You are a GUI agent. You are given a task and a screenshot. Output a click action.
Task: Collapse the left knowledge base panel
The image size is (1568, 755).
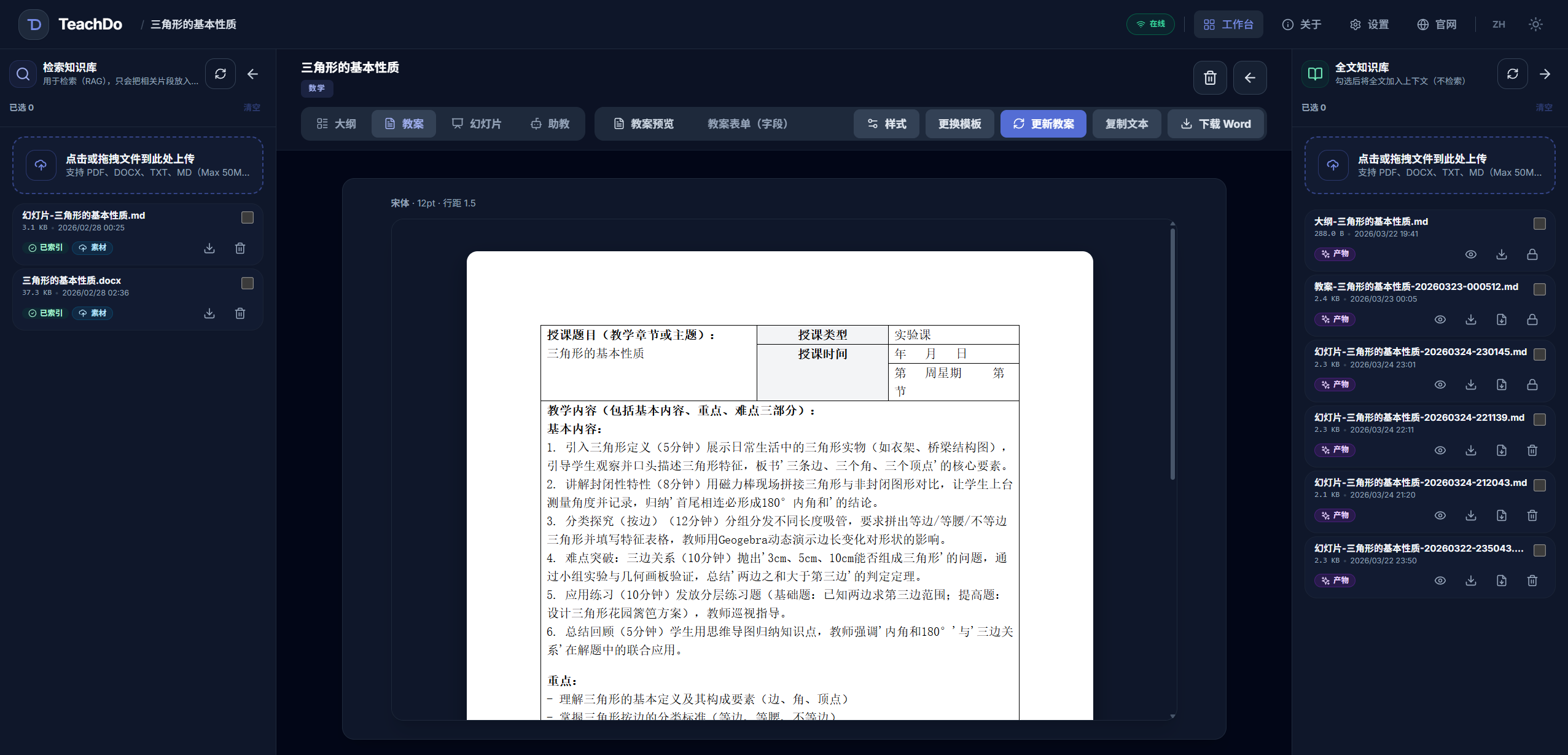(252, 74)
